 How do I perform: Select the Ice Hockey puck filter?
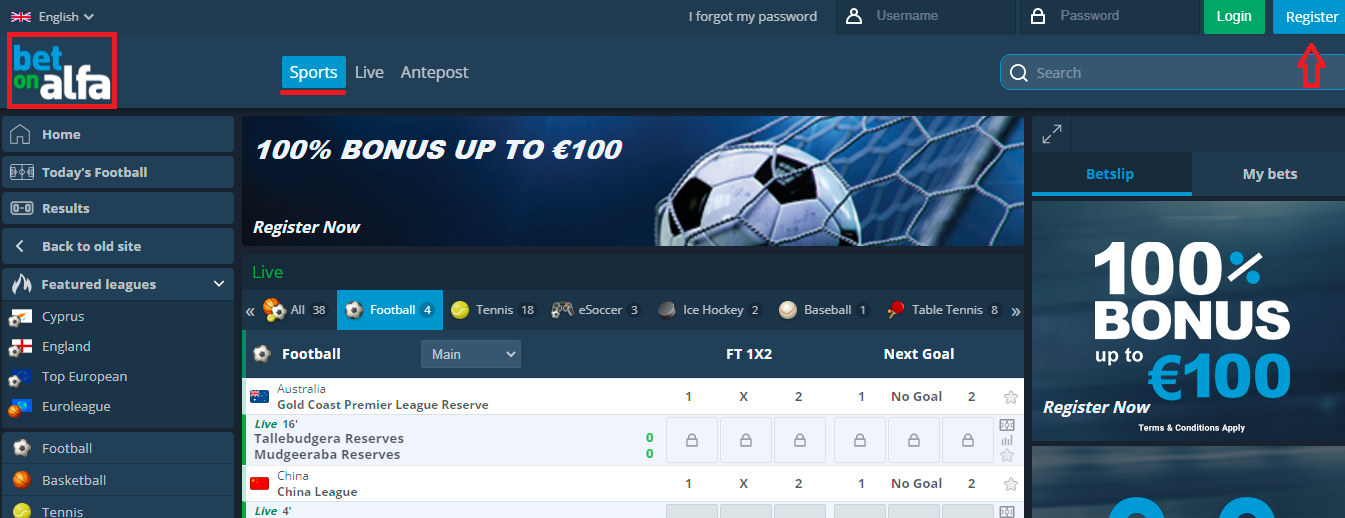[x=709, y=310]
